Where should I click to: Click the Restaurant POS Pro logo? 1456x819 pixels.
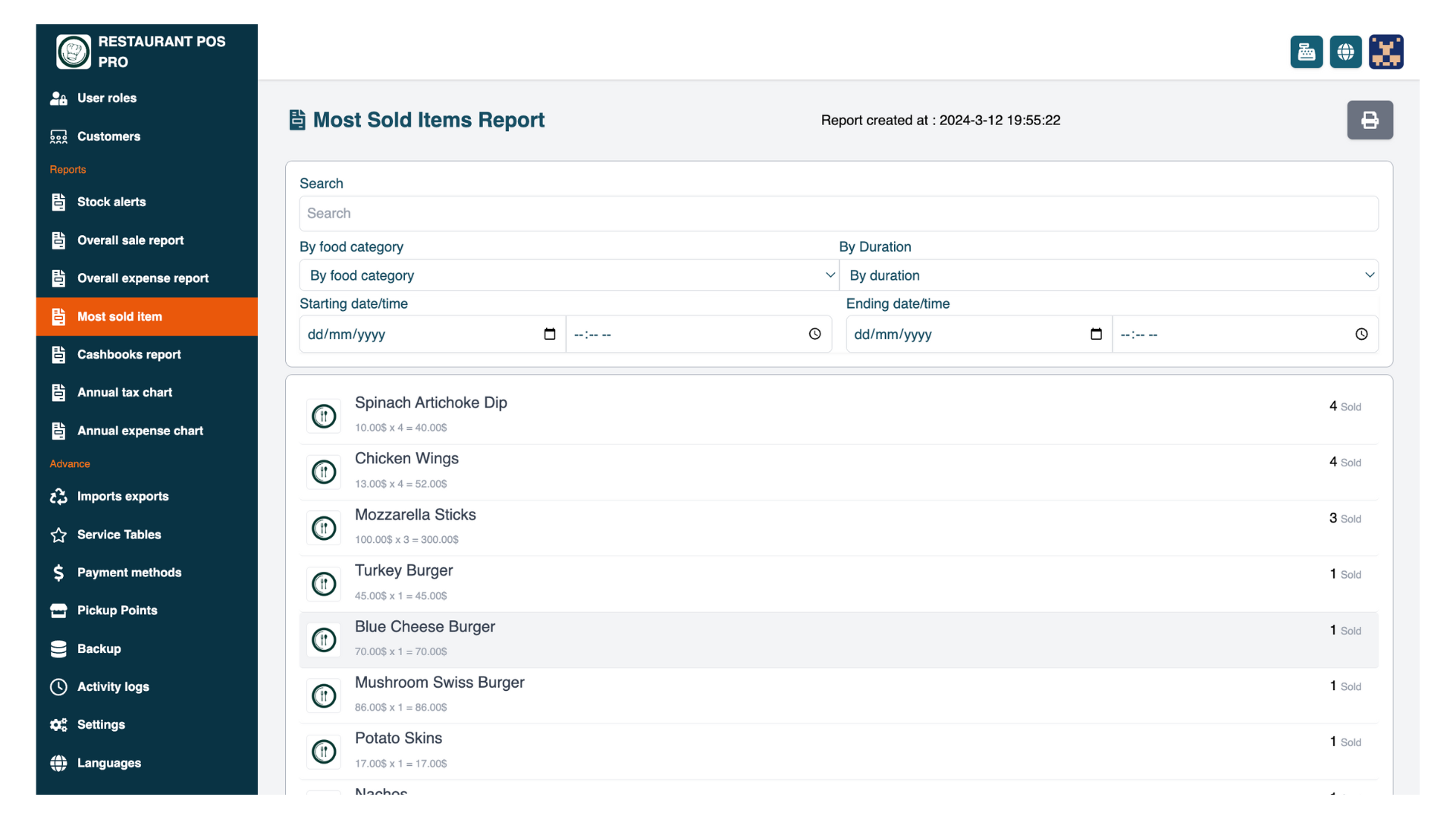tap(74, 52)
